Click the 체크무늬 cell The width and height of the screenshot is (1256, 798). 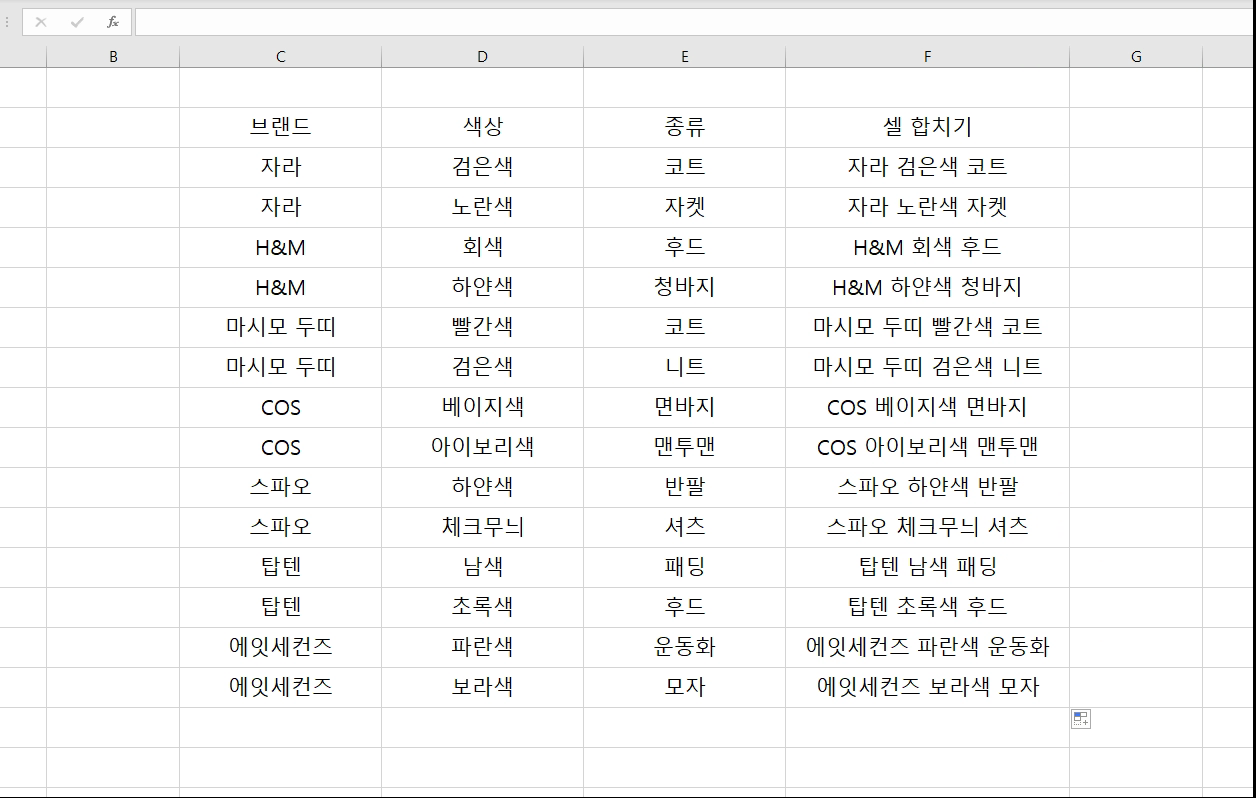(482, 527)
